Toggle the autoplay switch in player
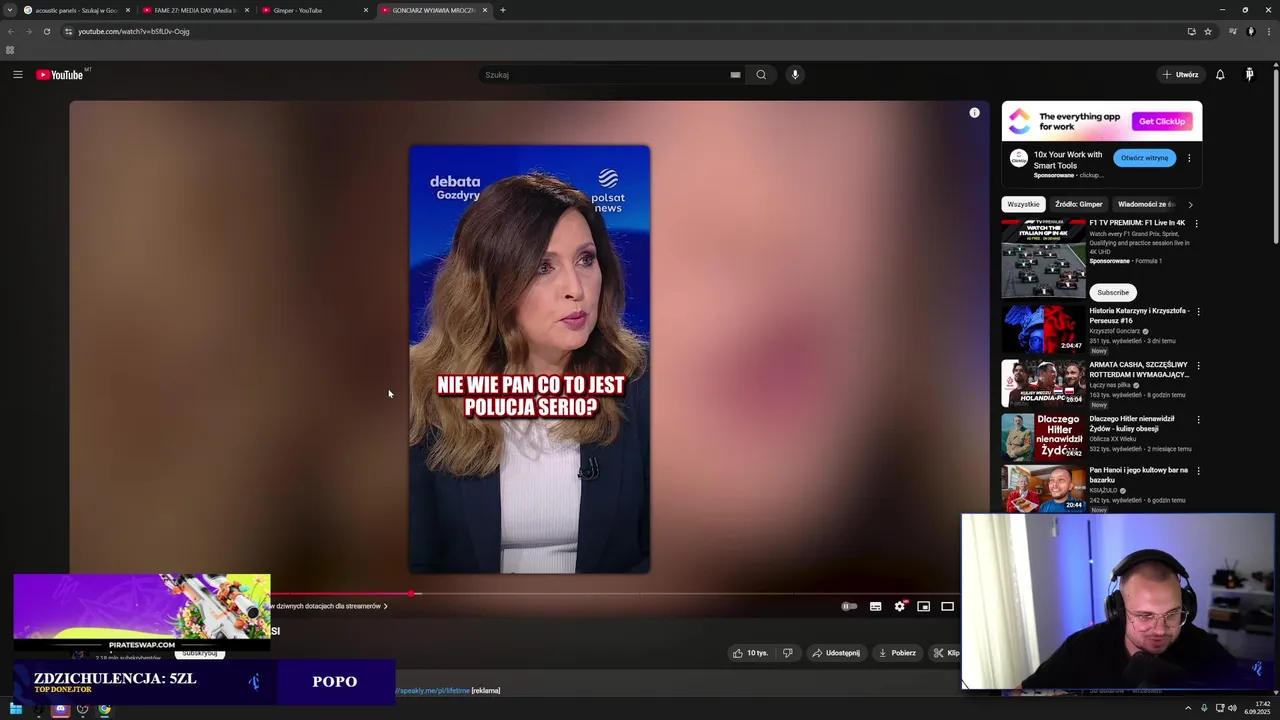Screen dimensions: 1280x720 849,606
